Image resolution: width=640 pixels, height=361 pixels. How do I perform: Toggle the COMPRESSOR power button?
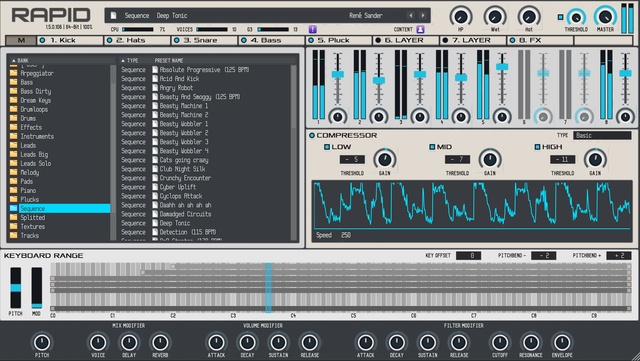click(312, 135)
